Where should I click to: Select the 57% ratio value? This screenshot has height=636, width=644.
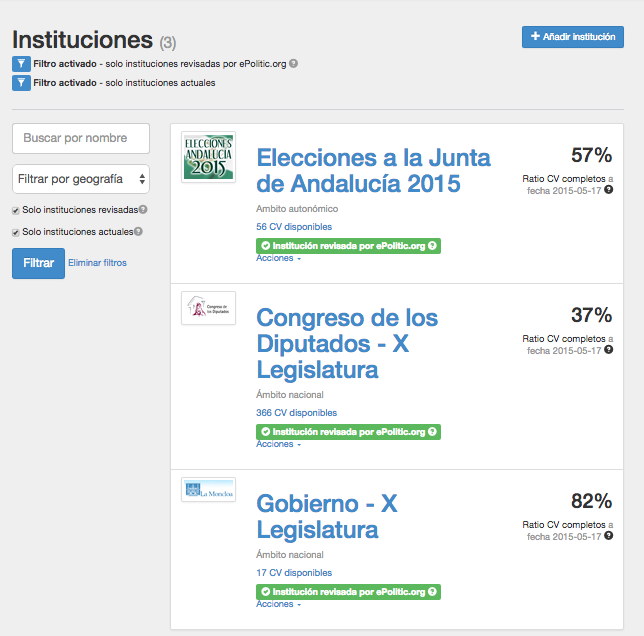591,155
